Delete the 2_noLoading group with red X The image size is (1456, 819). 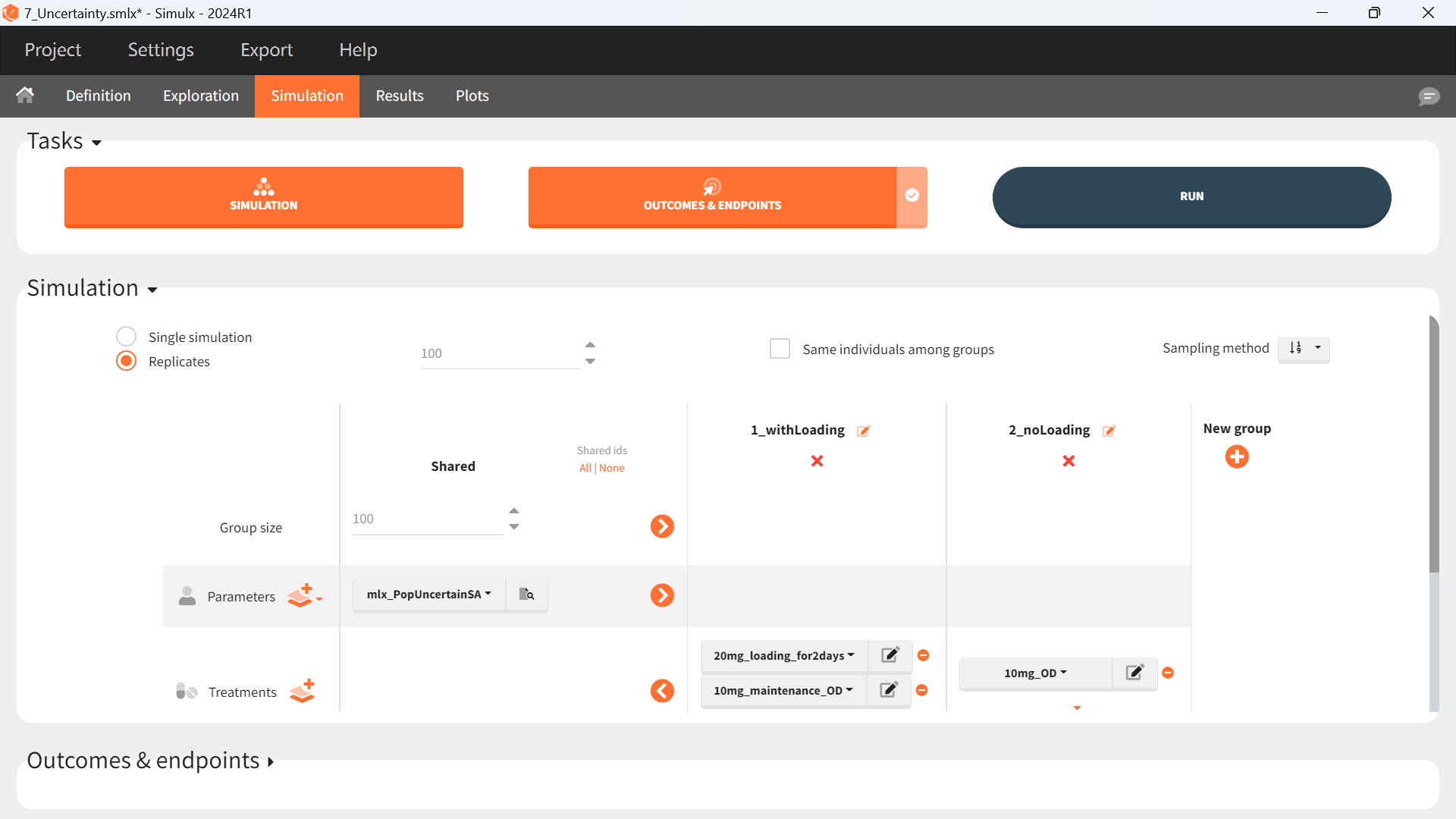coord(1068,461)
